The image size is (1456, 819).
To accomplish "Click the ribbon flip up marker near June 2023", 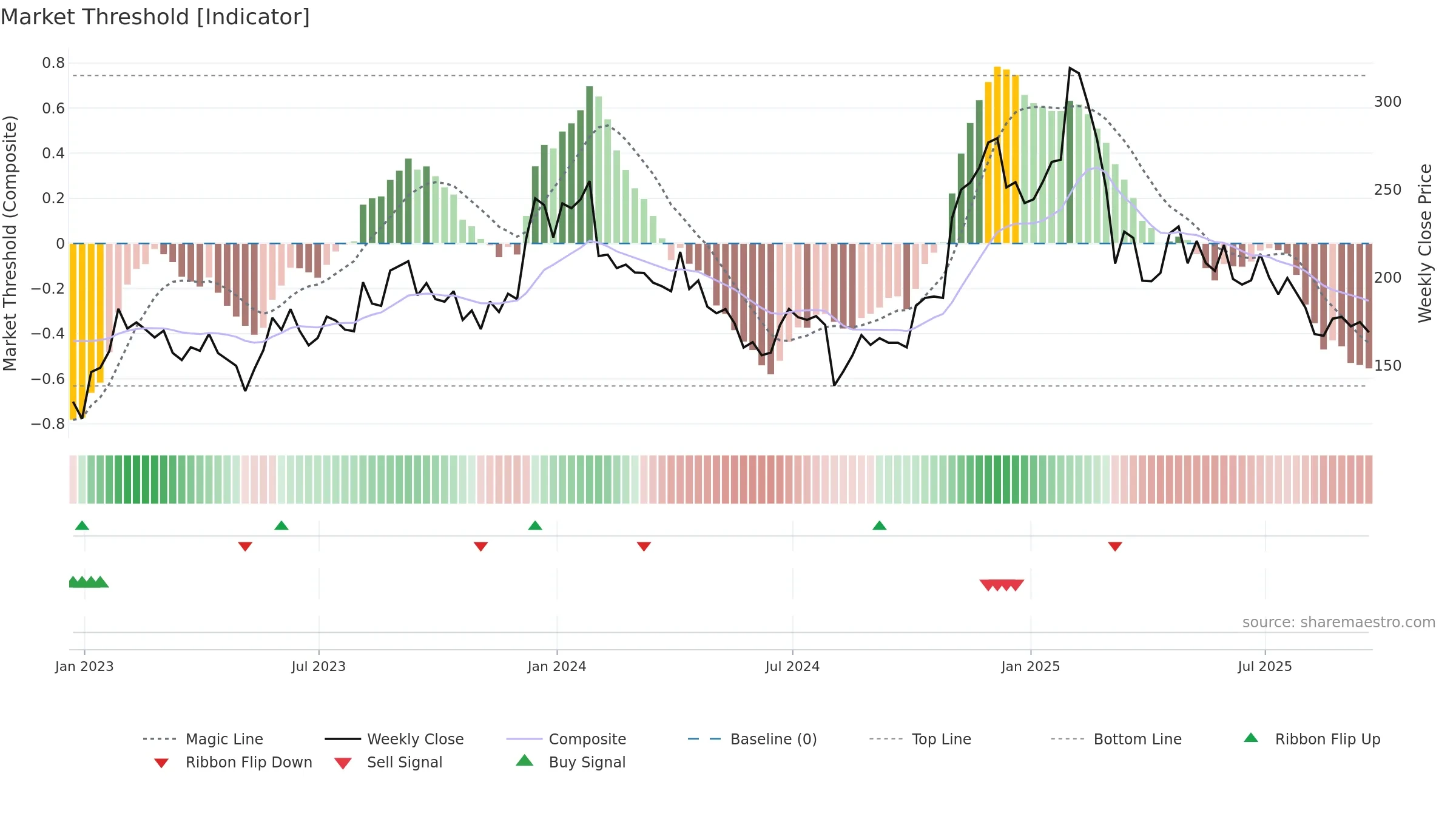I will [281, 525].
